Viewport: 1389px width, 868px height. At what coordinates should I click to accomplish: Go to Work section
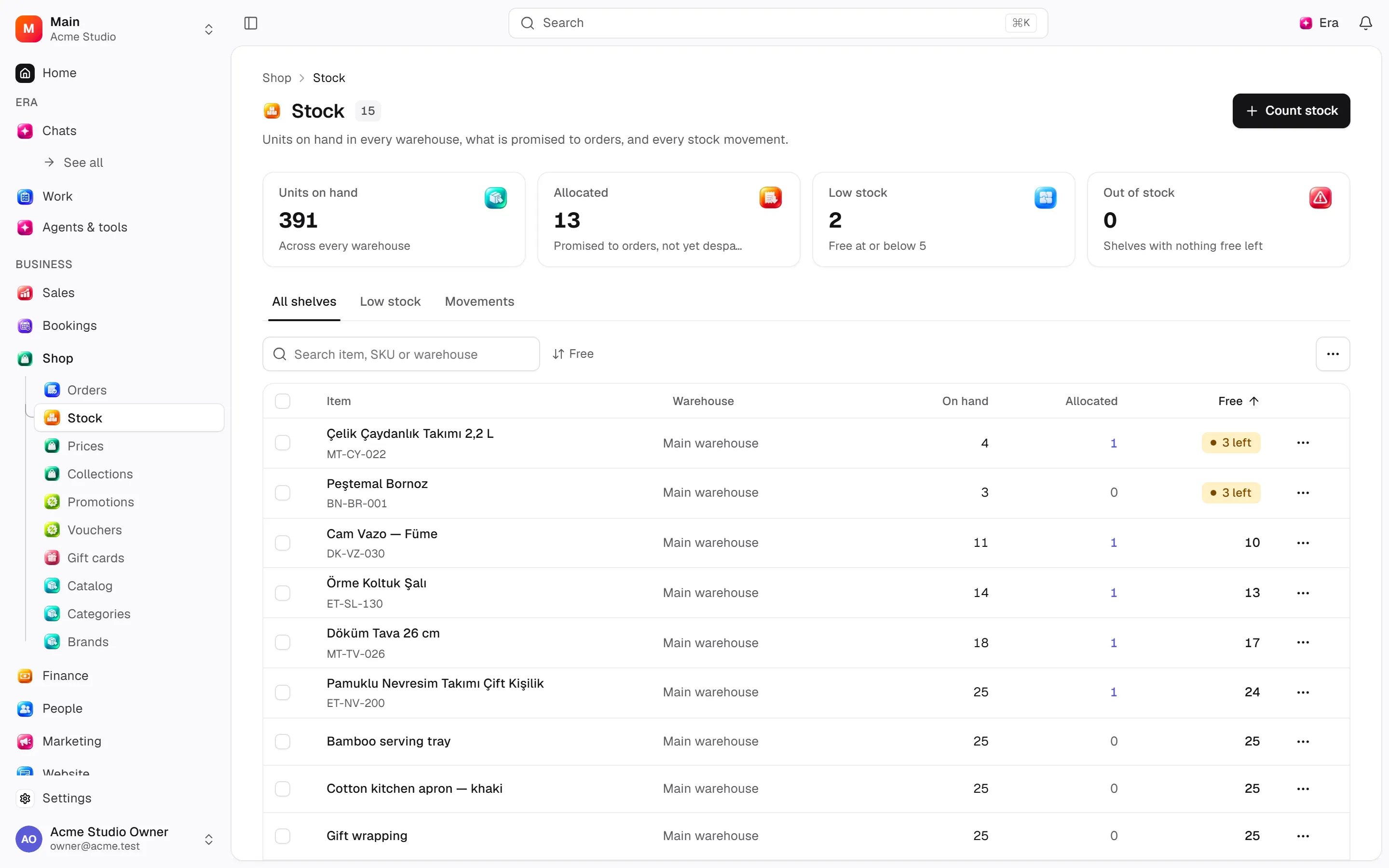(57, 196)
